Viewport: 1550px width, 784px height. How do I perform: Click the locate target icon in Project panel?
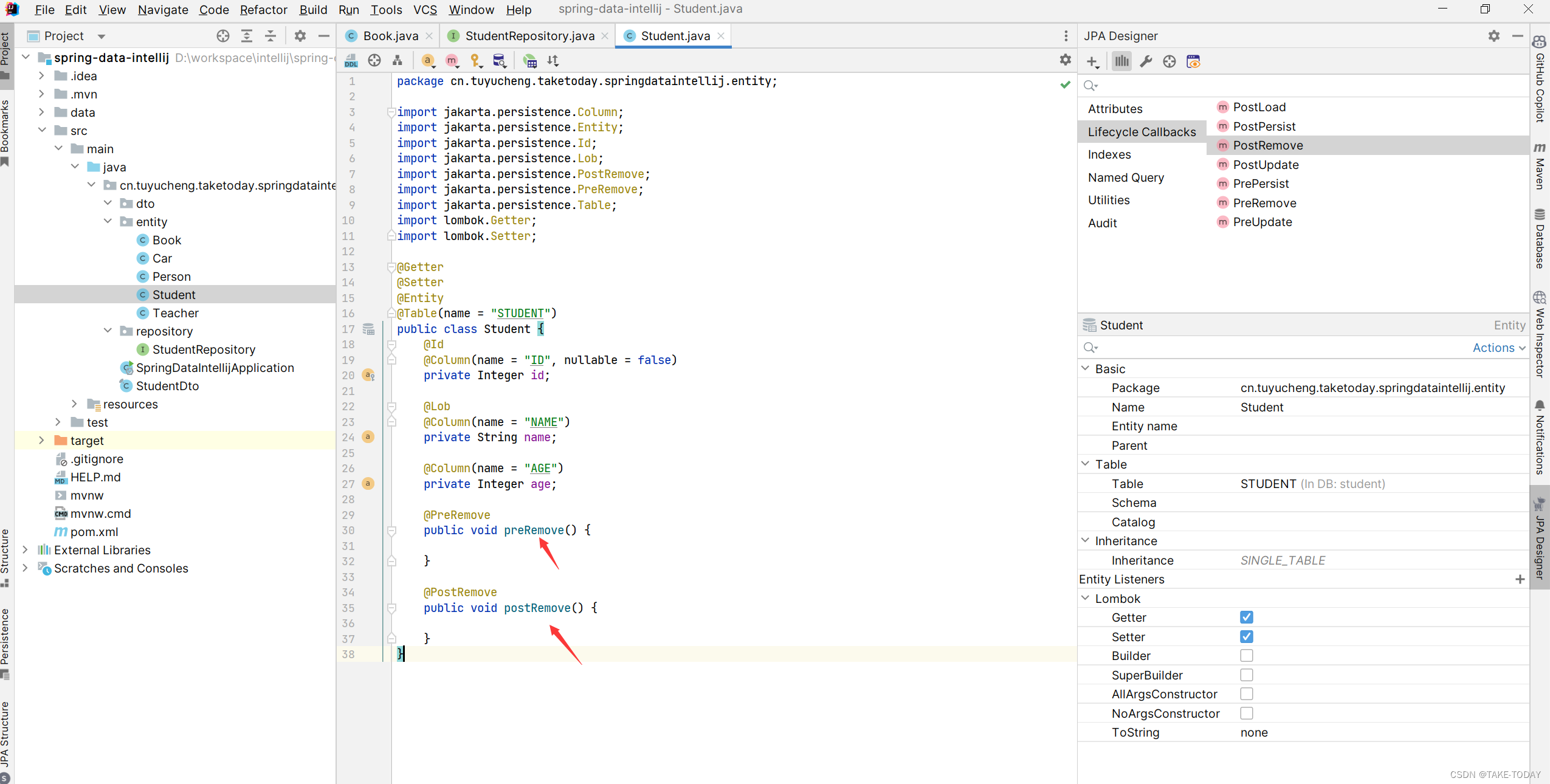pos(223,36)
